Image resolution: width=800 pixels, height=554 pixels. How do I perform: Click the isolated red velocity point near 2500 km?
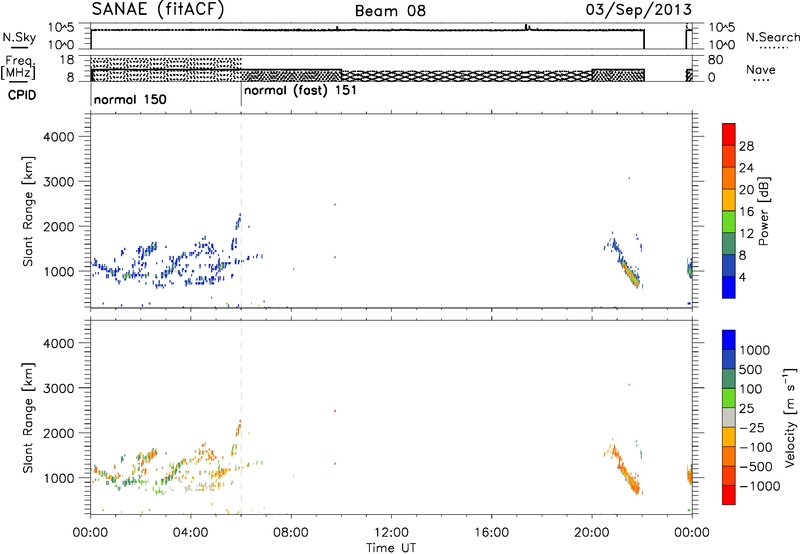click(335, 411)
